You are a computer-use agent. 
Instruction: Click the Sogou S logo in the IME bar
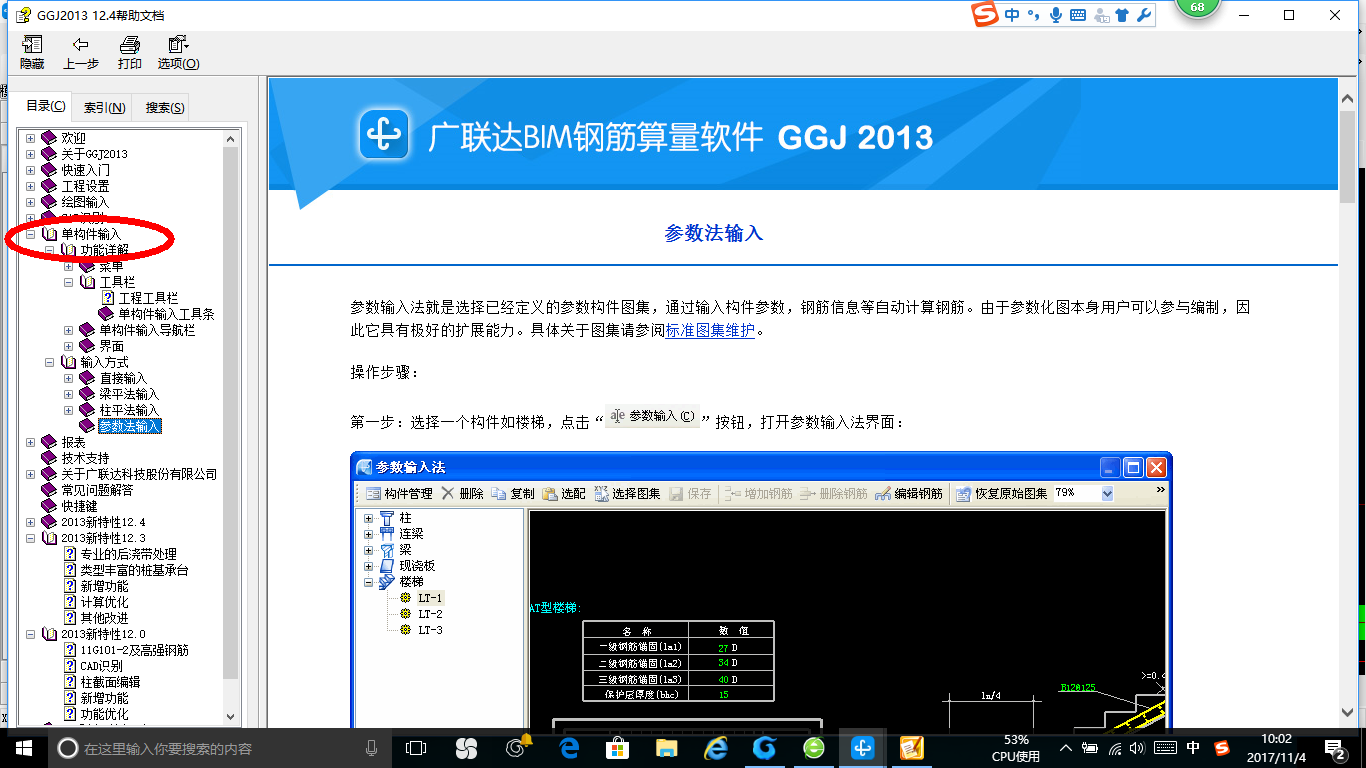(986, 15)
